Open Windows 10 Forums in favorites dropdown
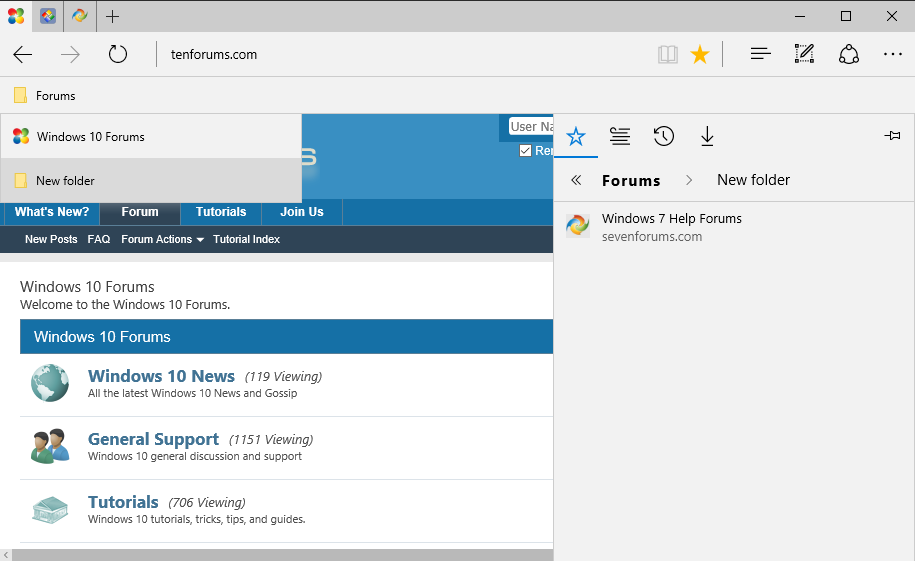 click(x=151, y=137)
